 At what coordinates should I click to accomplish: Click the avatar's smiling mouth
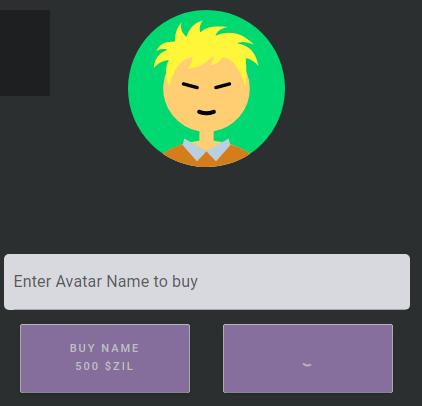click(206, 113)
